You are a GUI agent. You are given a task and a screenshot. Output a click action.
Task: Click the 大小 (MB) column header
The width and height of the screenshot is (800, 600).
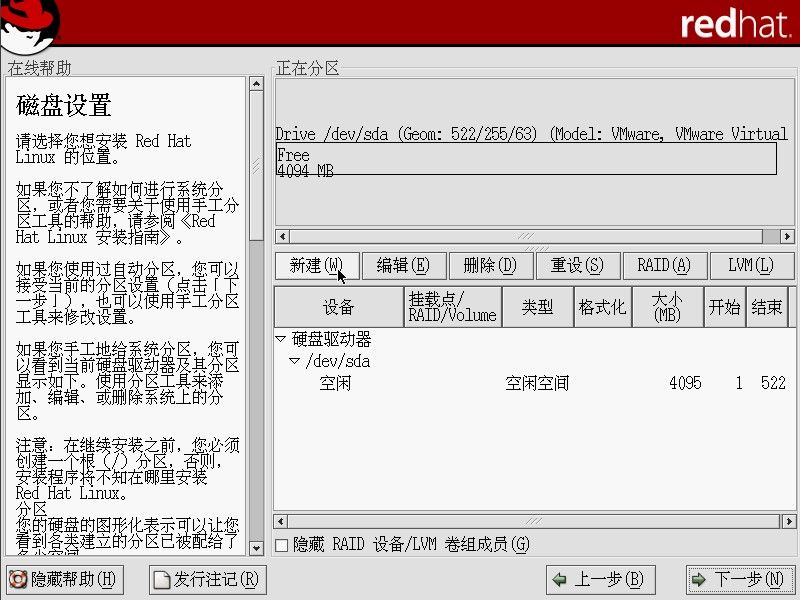[x=665, y=307]
